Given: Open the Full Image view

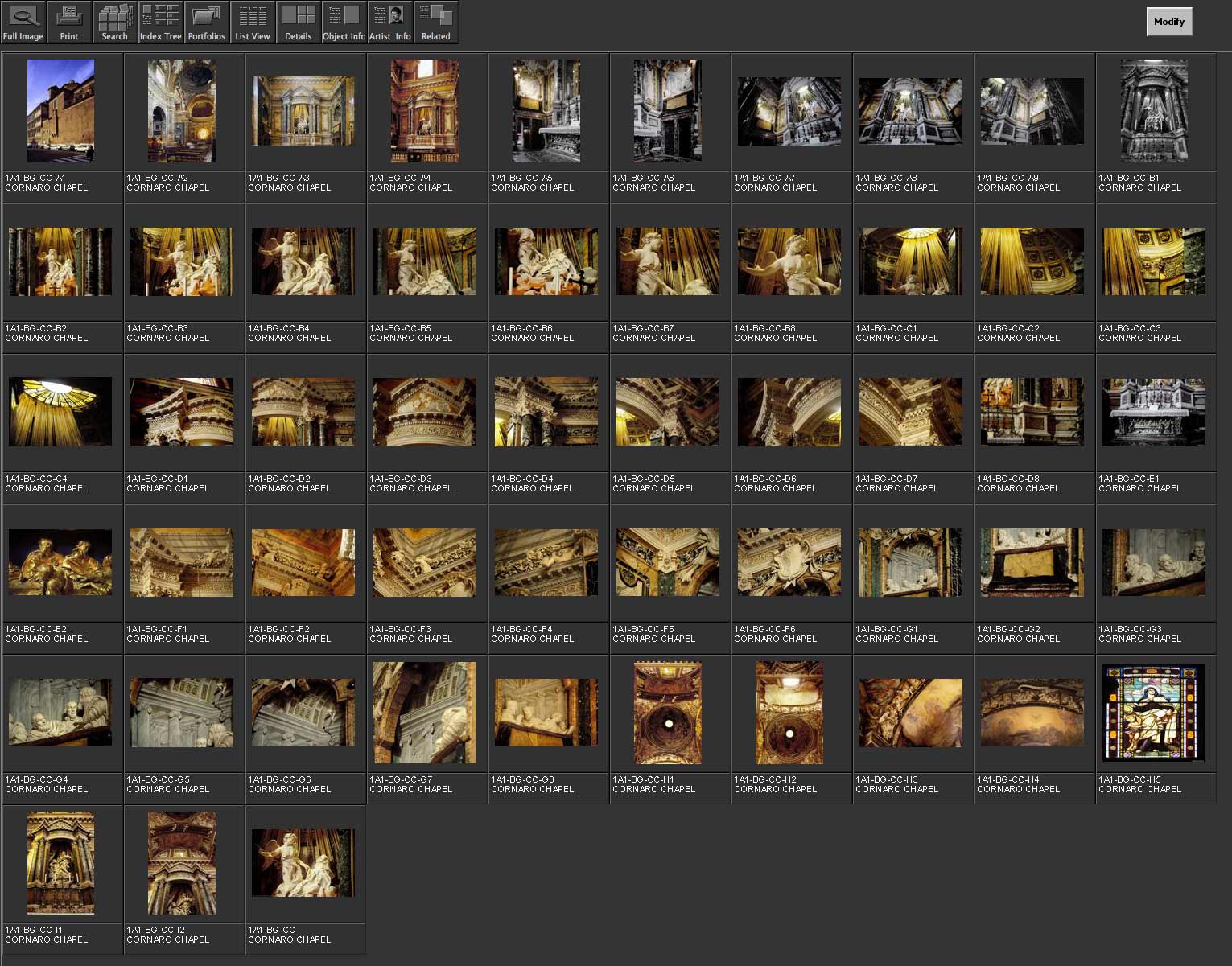Looking at the screenshot, I should (23, 23).
